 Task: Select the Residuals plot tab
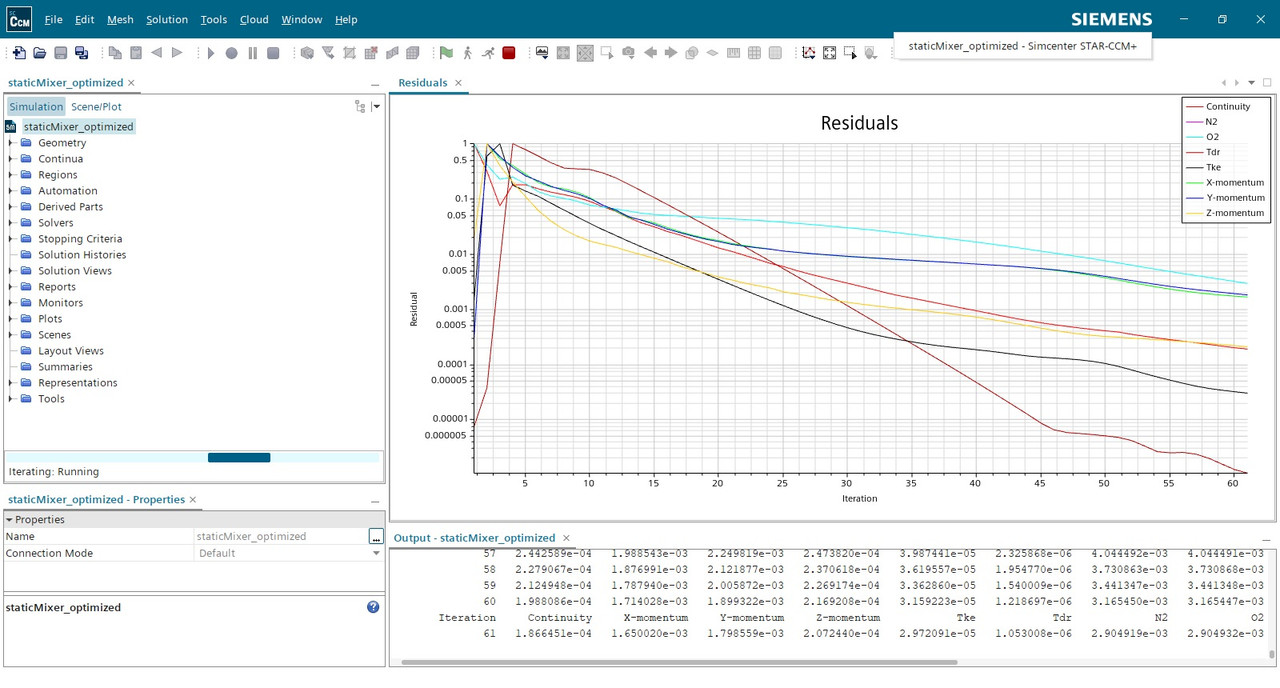click(423, 83)
